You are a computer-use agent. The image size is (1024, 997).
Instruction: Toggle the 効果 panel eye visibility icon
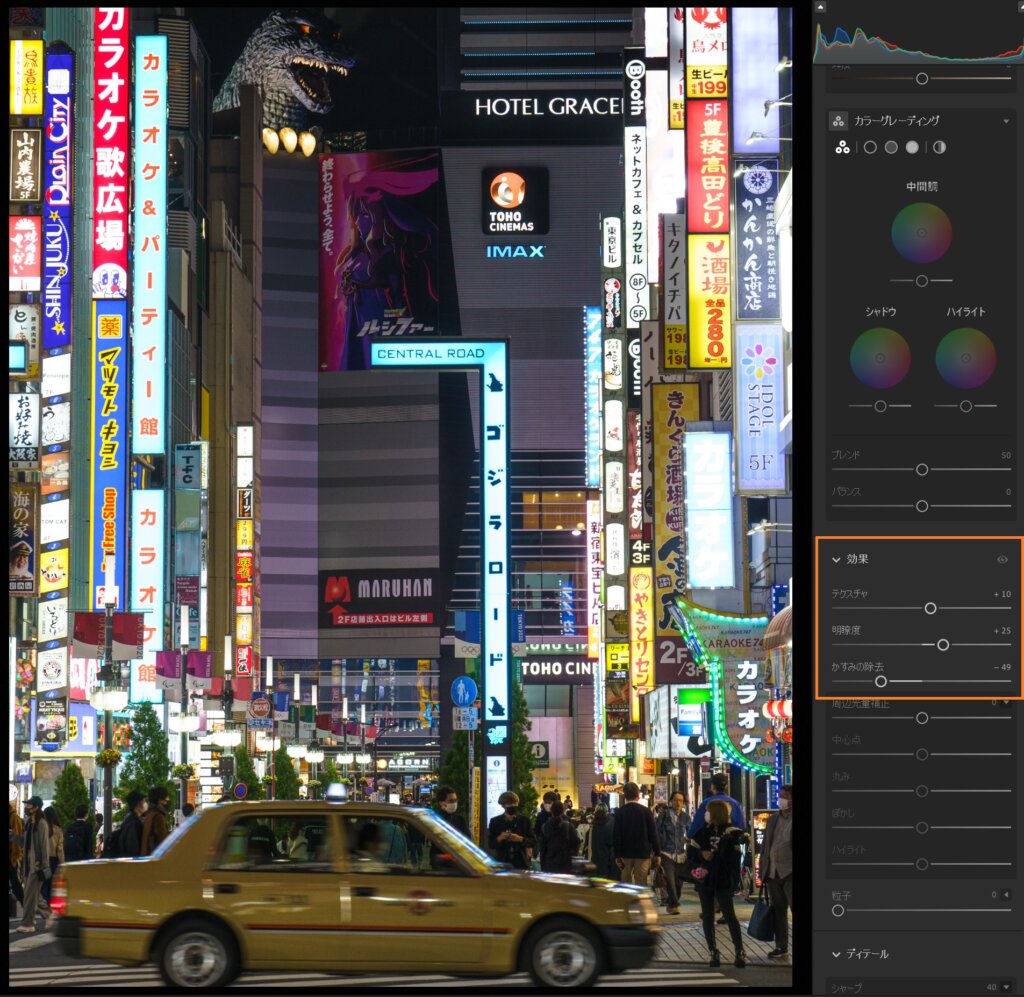pyautogui.click(x=1002, y=560)
